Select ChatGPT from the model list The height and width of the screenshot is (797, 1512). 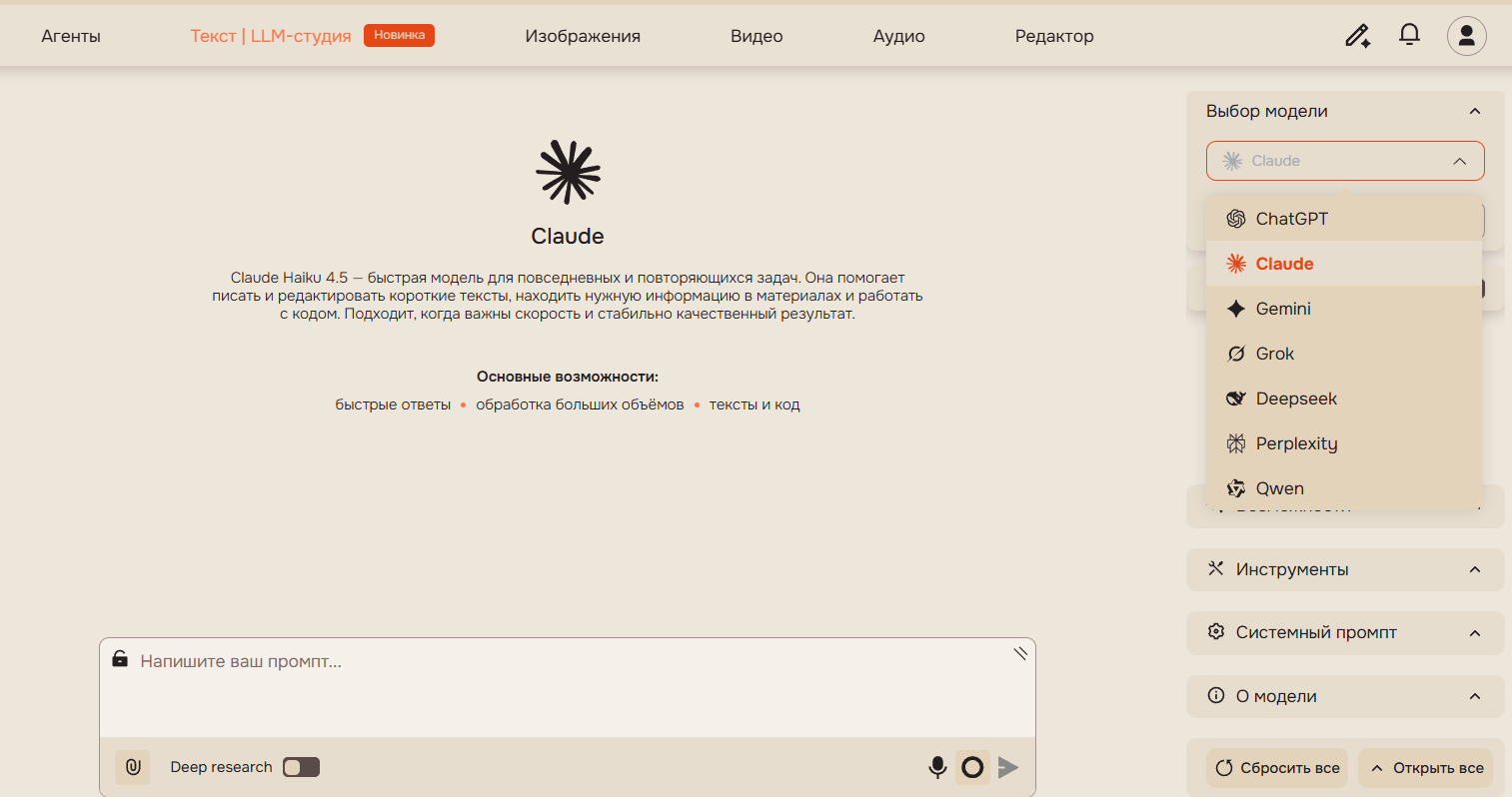(1343, 219)
